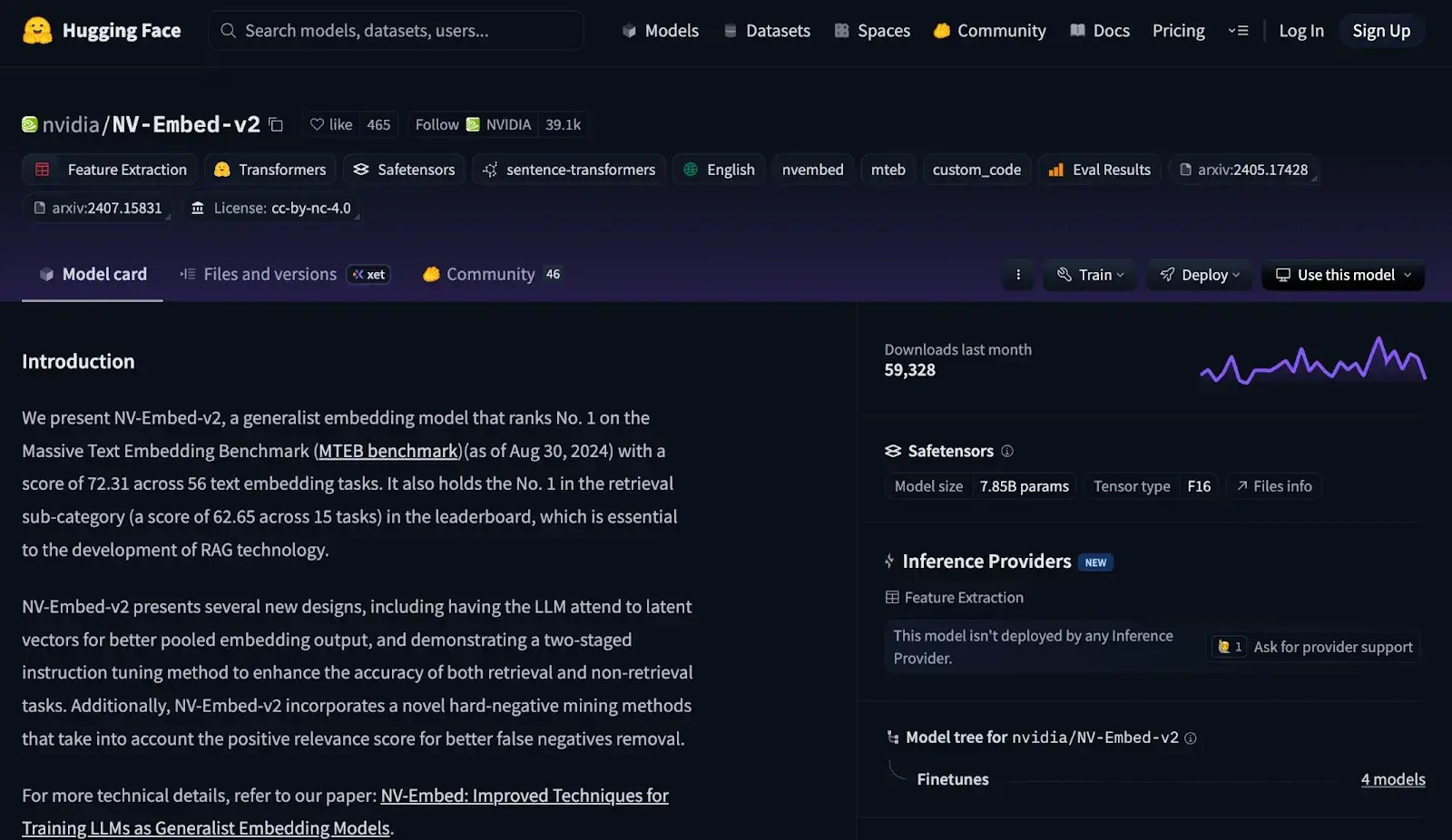
Task: Open the navigation overflow menu icon
Action: pos(1238,31)
